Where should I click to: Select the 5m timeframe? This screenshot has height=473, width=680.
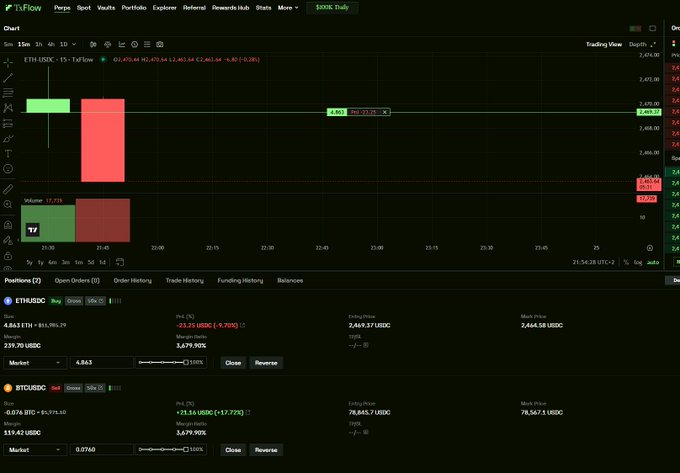point(8,44)
